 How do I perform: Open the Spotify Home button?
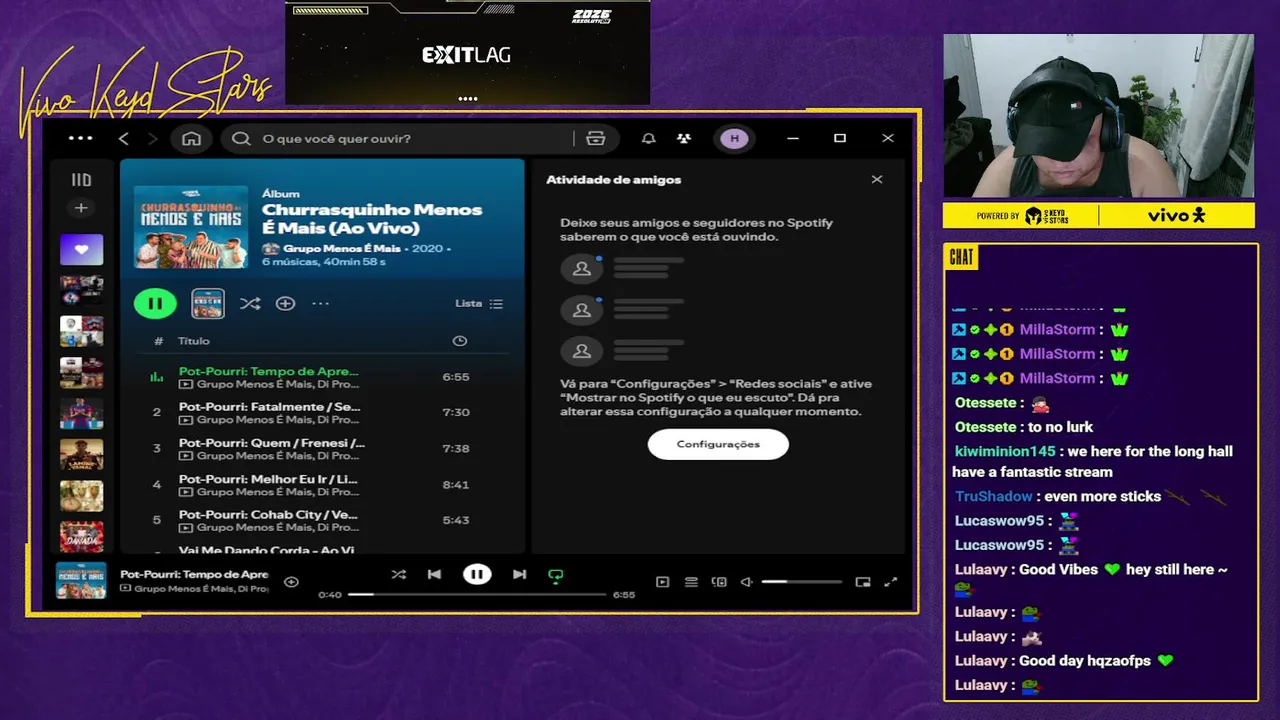pyautogui.click(x=191, y=138)
